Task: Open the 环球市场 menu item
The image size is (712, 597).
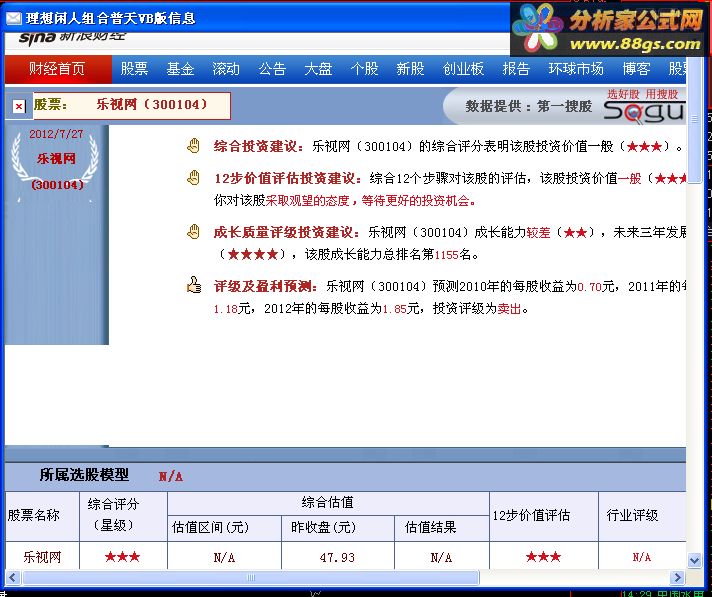Action: 576,69
